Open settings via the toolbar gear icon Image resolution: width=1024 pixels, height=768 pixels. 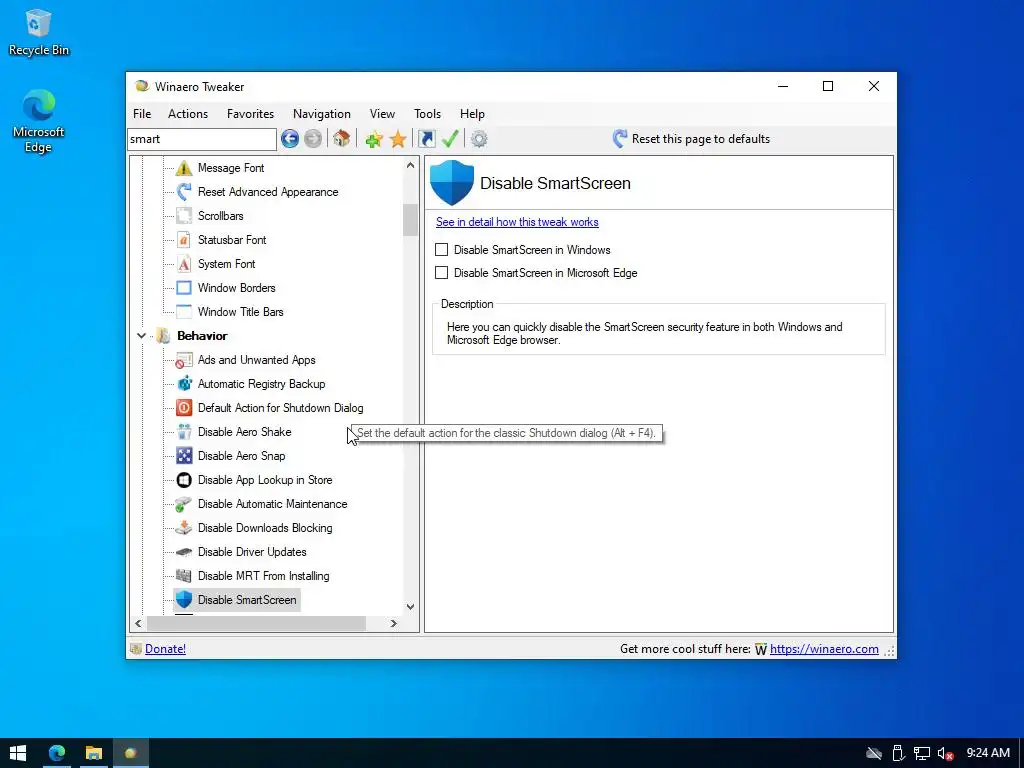[479, 138]
